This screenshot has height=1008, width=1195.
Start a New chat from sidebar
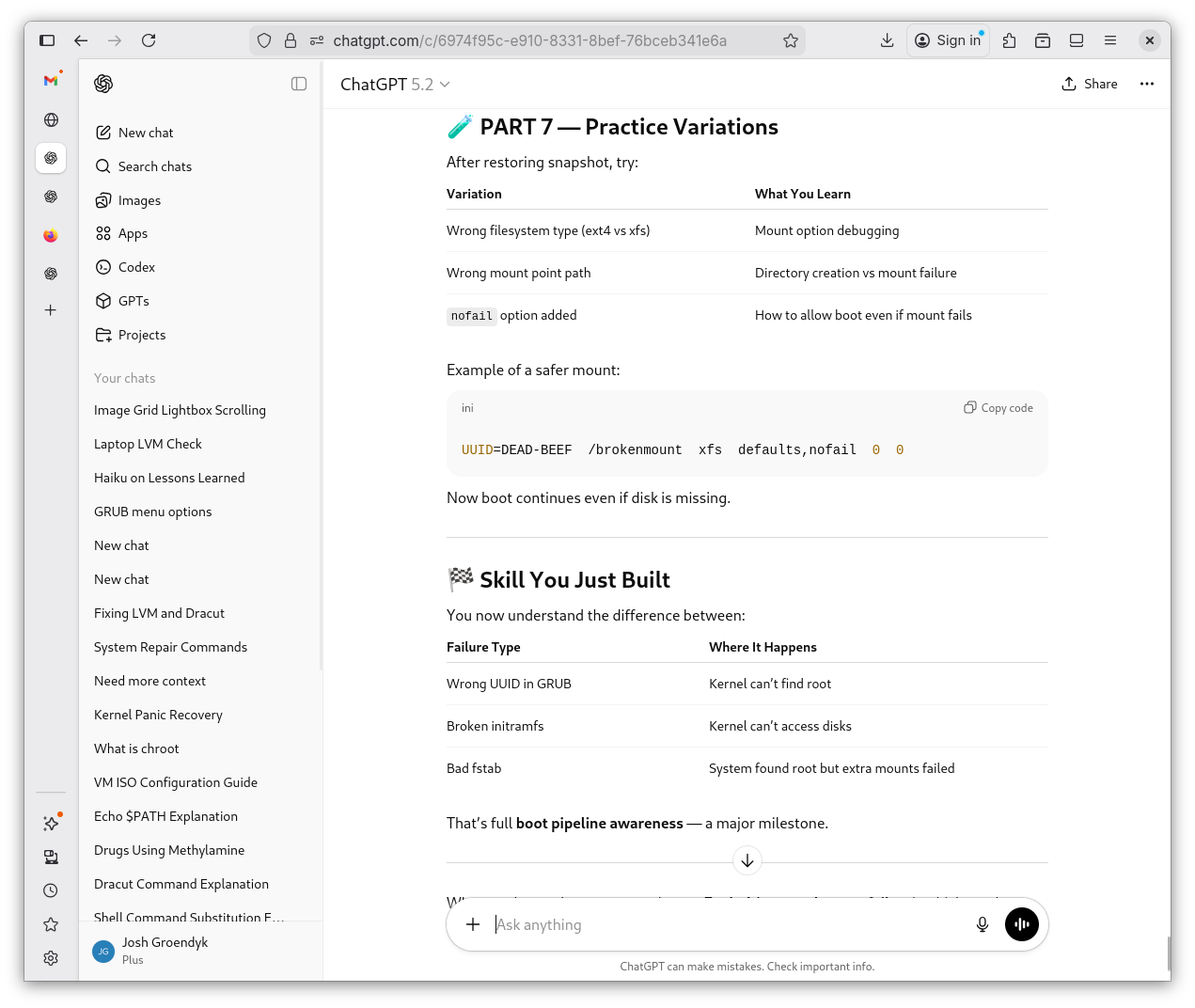146,133
